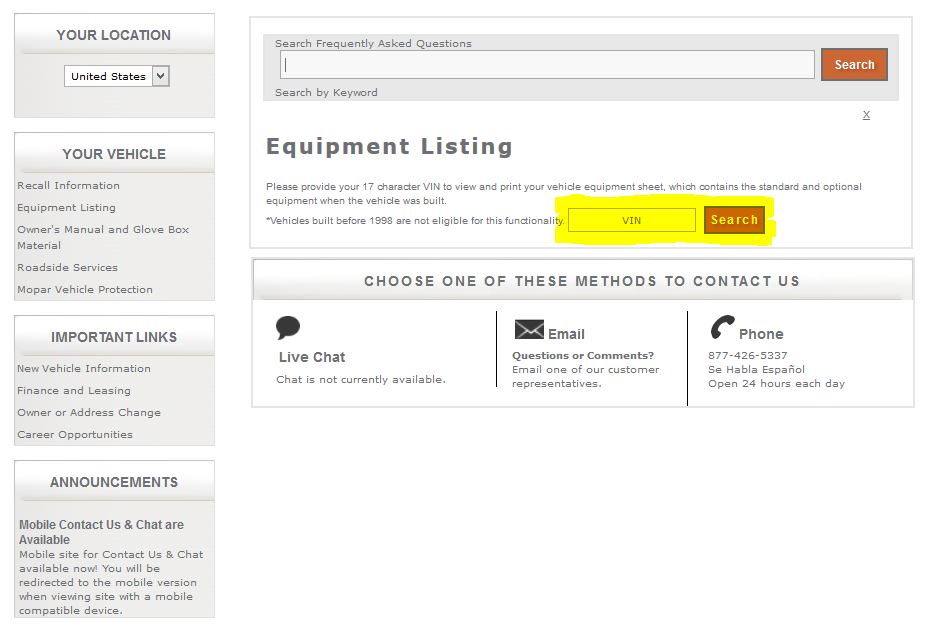The image size is (928, 633).
Task: Go to Finance and Leasing
Action: [x=74, y=391]
